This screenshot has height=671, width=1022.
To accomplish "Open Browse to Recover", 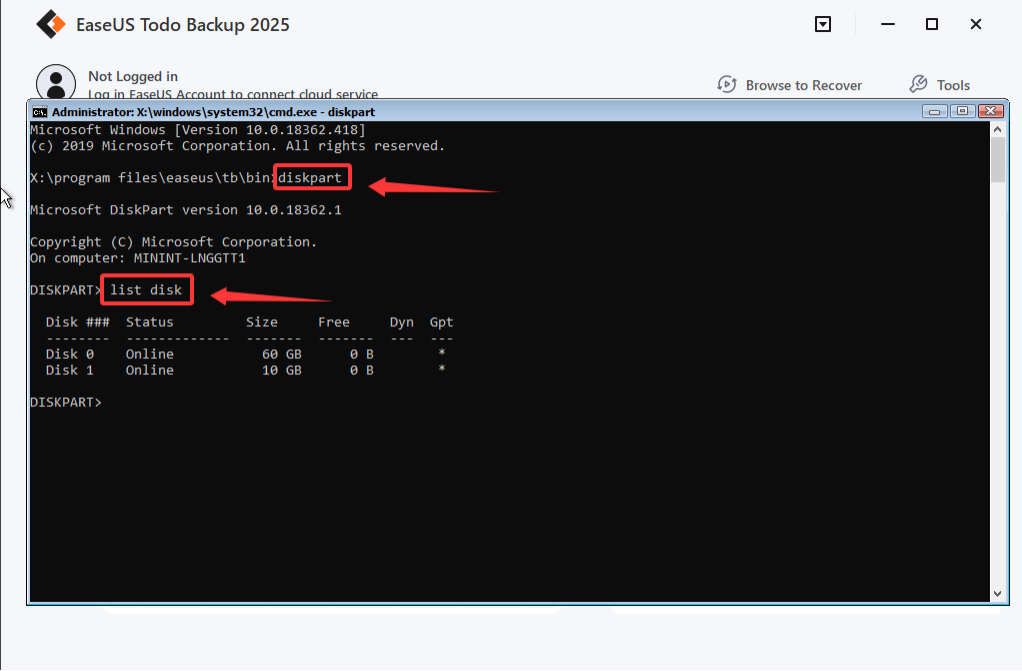I will 790,85.
